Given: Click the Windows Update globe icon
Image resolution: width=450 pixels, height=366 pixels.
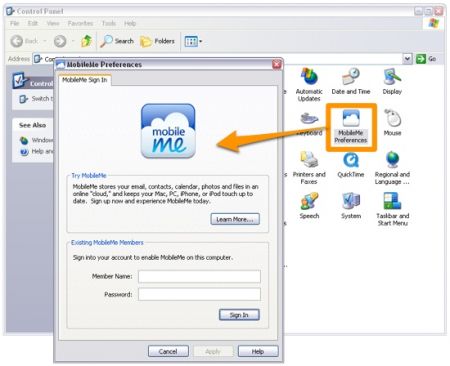Looking at the screenshot, I should [24, 140].
